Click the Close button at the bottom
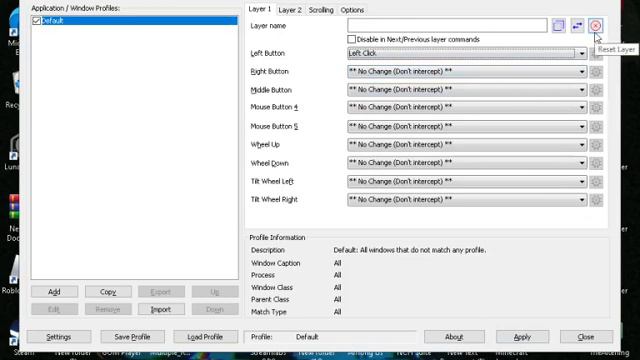The image size is (640, 360). coord(586,337)
